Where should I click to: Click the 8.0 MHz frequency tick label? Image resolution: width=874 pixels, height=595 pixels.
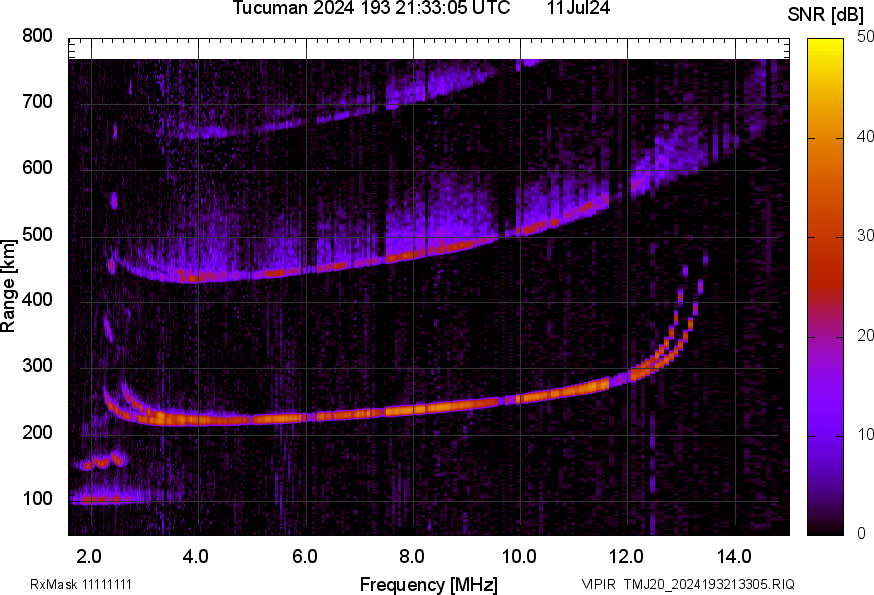point(412,556)
